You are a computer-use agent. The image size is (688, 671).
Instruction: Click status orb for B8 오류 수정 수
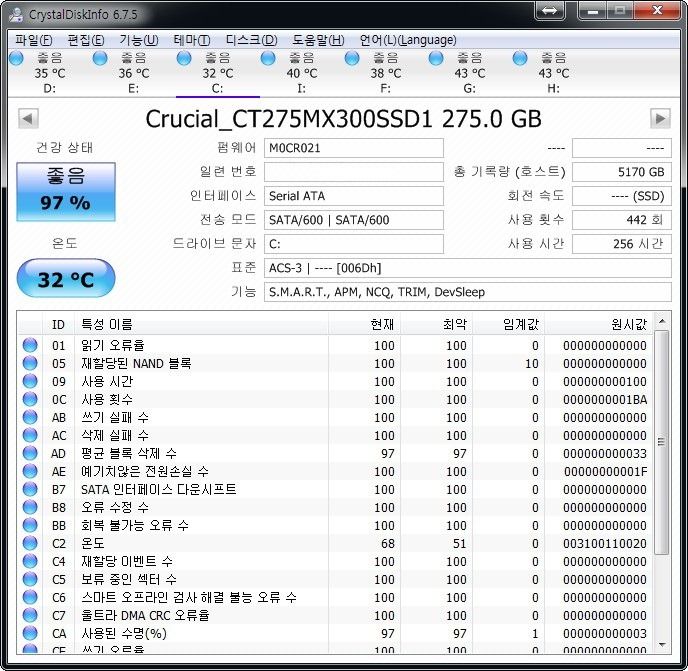pos(30,507)
